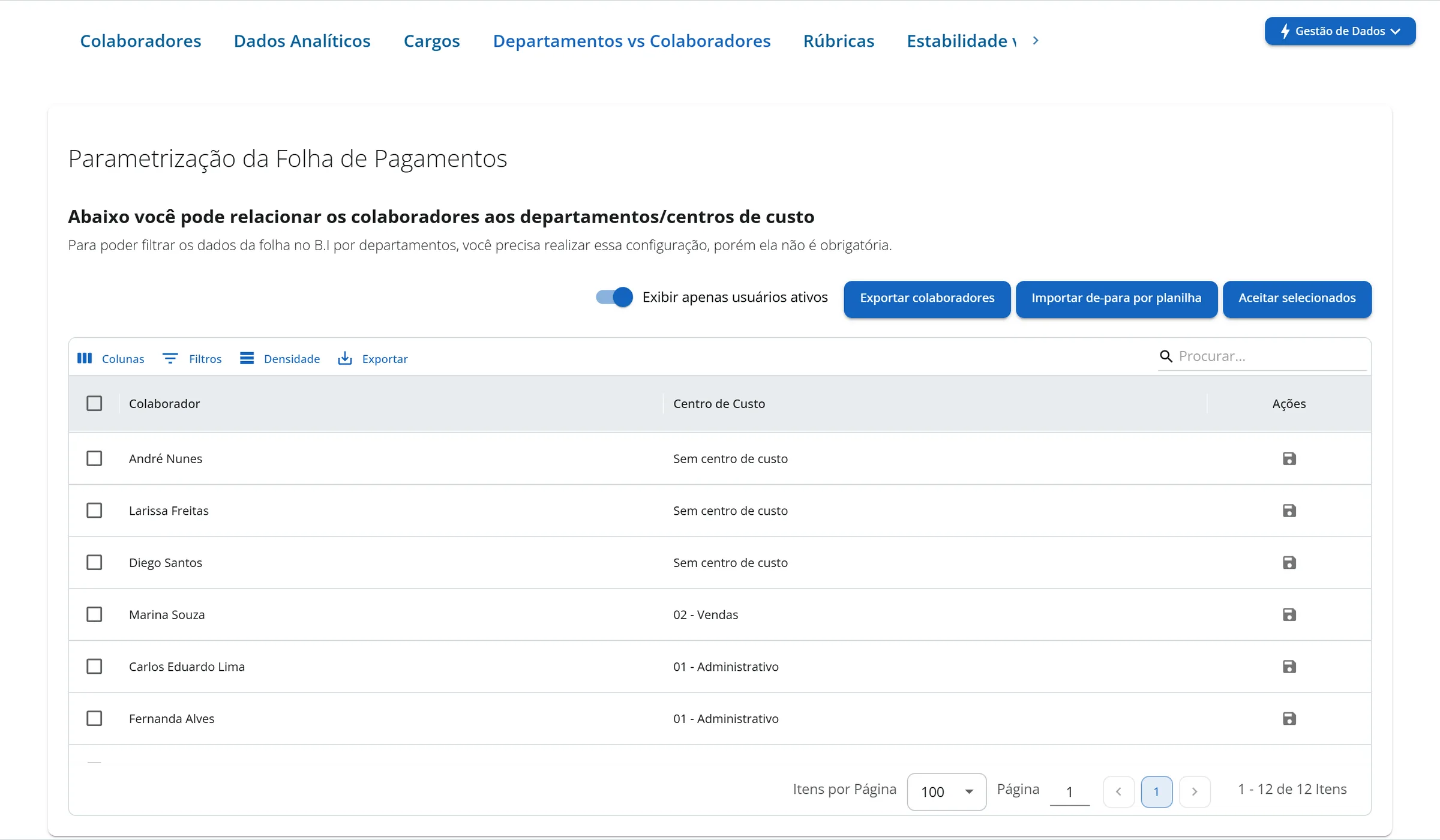Screen dimensions: 1440x840
Task: Save Carlos Eduardo Lima's cost center
Action: [x=1289, y=667]
